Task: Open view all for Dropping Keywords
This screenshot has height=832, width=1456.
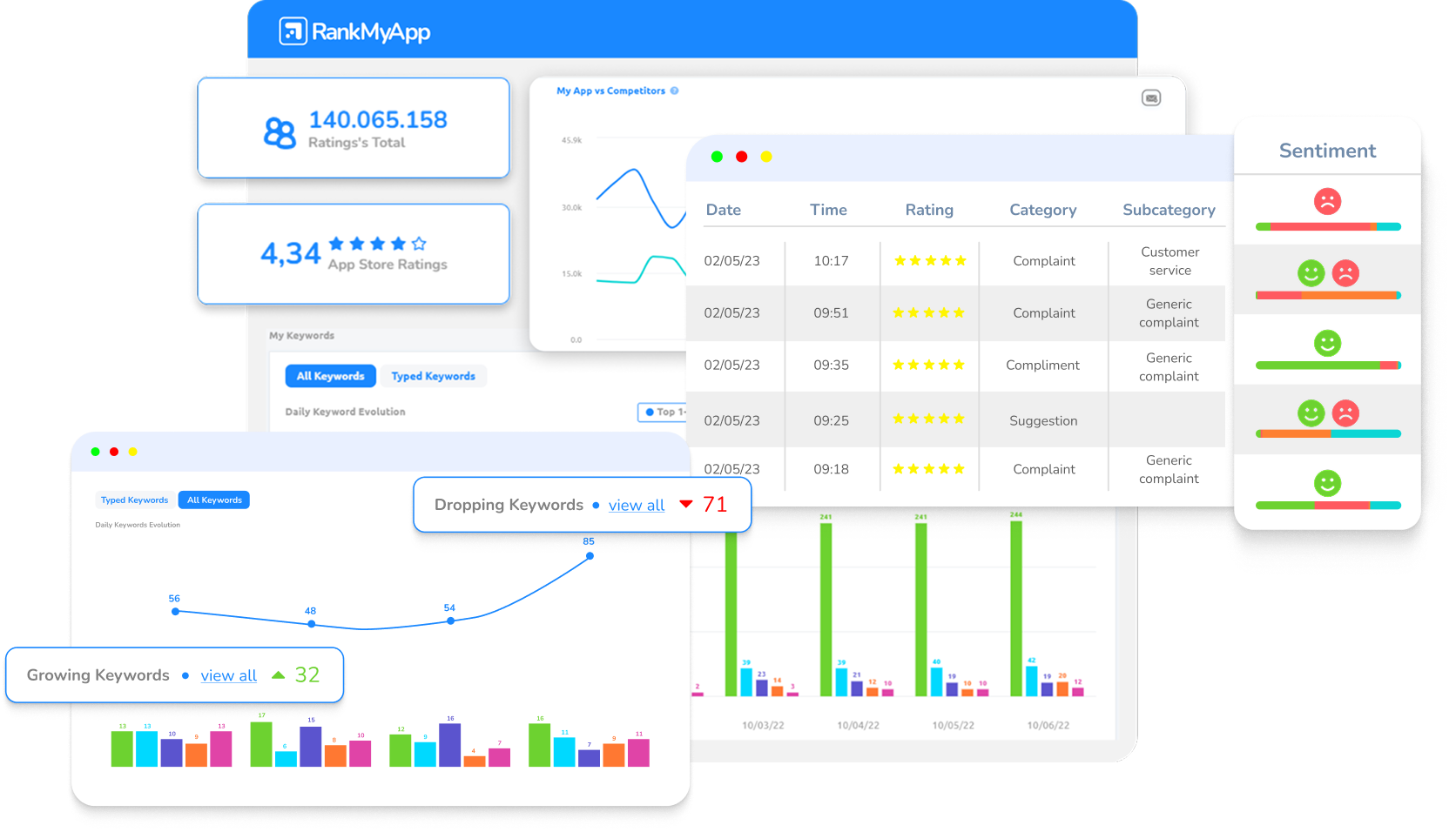Action: click(637, 505)
